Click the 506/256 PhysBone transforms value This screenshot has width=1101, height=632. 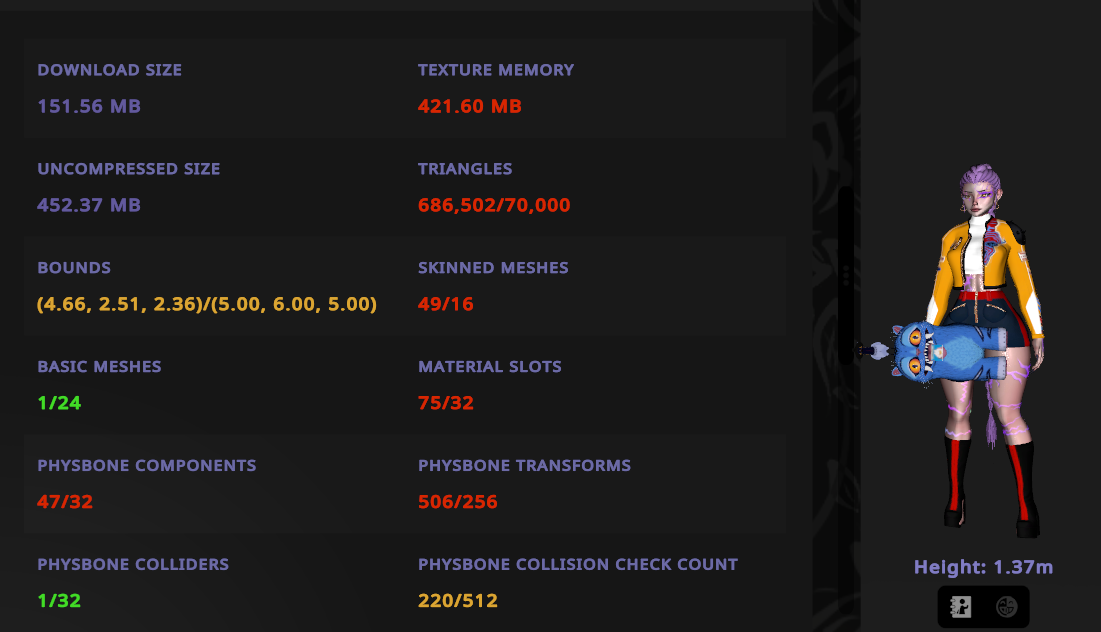coord(458,502)
